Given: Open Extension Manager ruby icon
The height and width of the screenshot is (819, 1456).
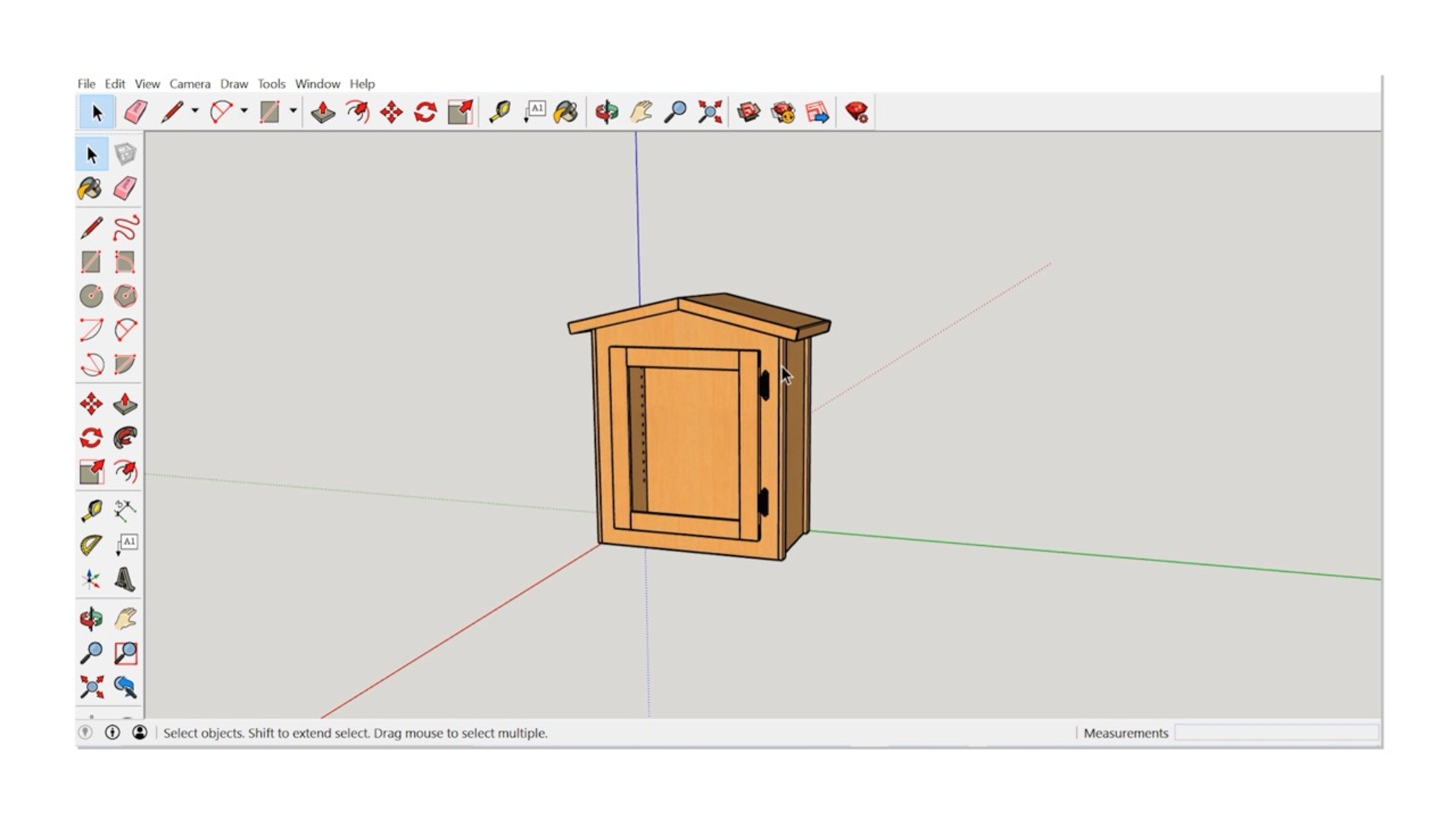Looking at the screenshot, I should [x=856, y=112].
